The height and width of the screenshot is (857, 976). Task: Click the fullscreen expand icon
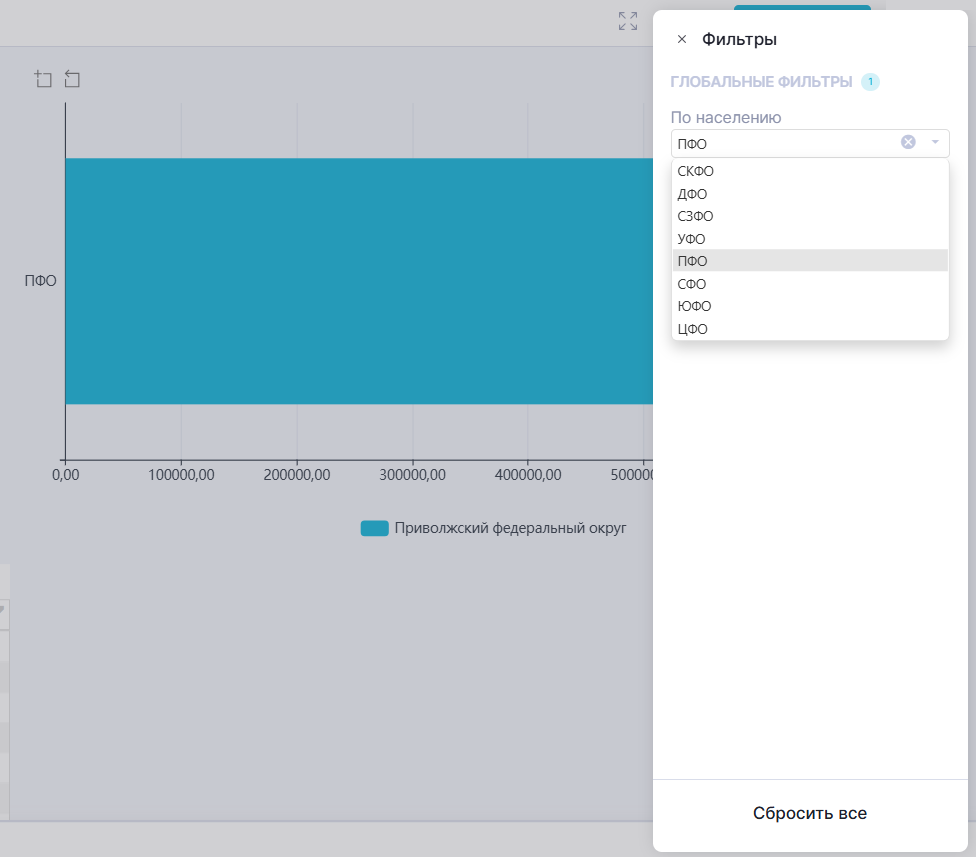coord(628,21)
